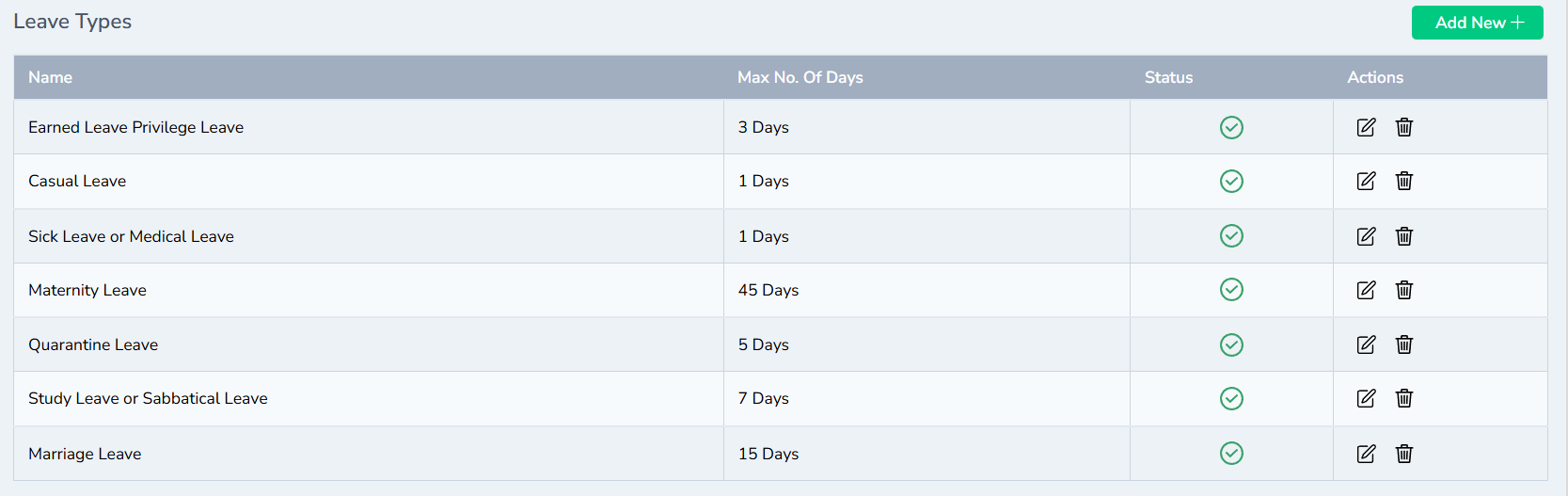The image size is (1568, 496).
Task: Toggle status of Earned Leave Privilege Leave
Action: [x=1231, y=127]
